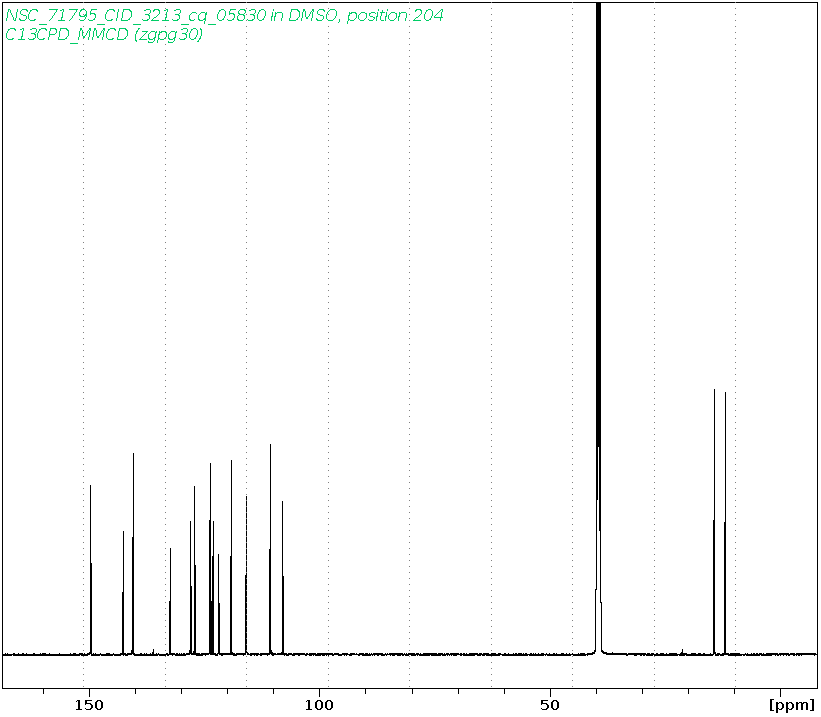Click the [ppm] axis unit label
Screen dimensions: 821x717
(792, 705)
